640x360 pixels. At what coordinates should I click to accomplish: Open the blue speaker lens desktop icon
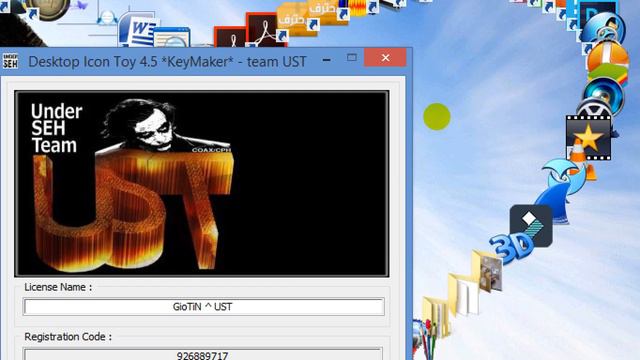604,95
